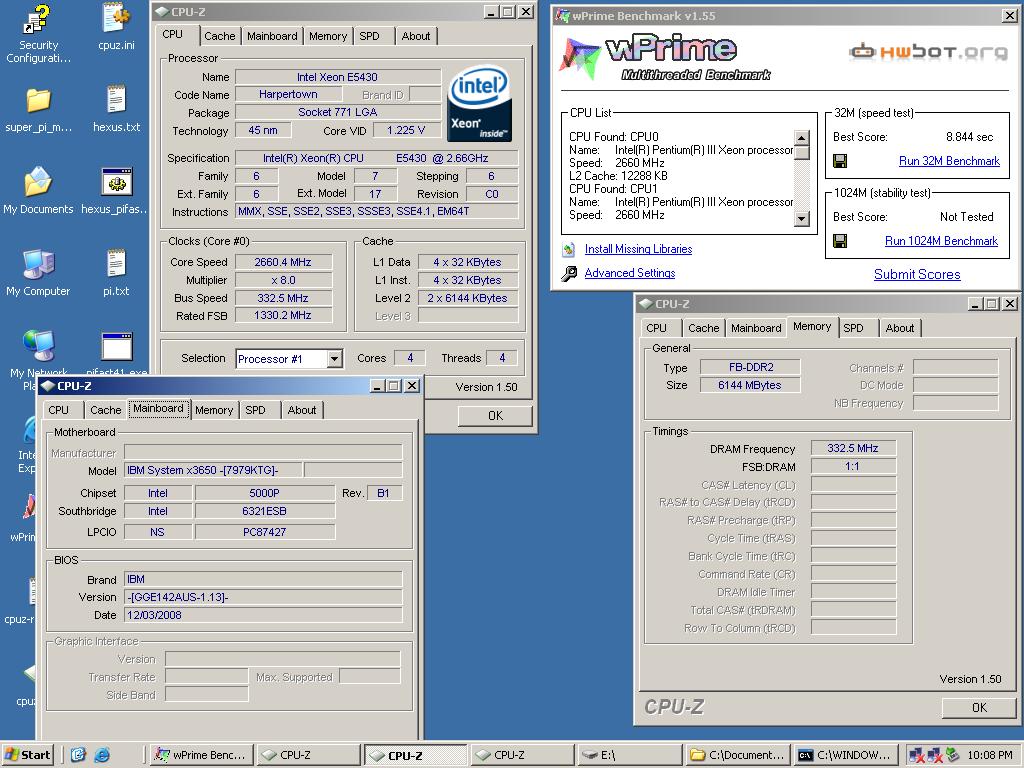This screenshot has height=768, width=1024.
Task: Click the Advanced Settings link
Action: coord(630,273)
